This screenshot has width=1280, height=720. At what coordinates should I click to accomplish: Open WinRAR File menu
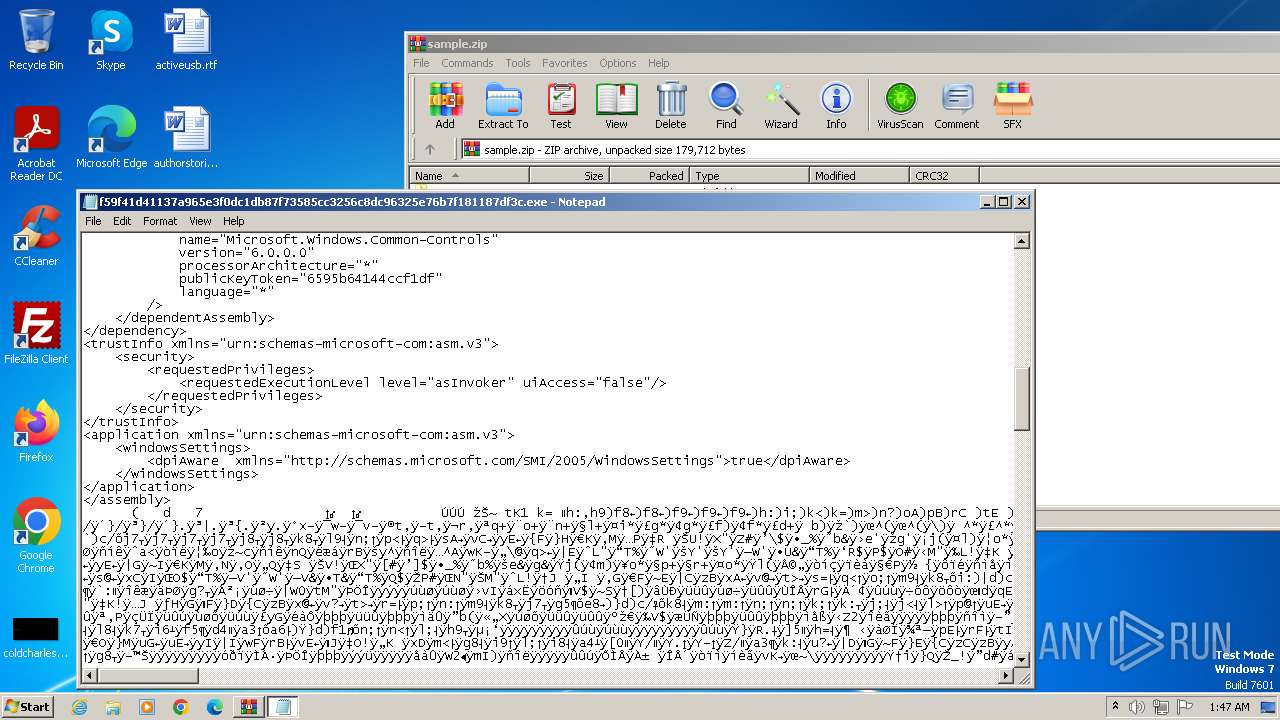[421, 63]
